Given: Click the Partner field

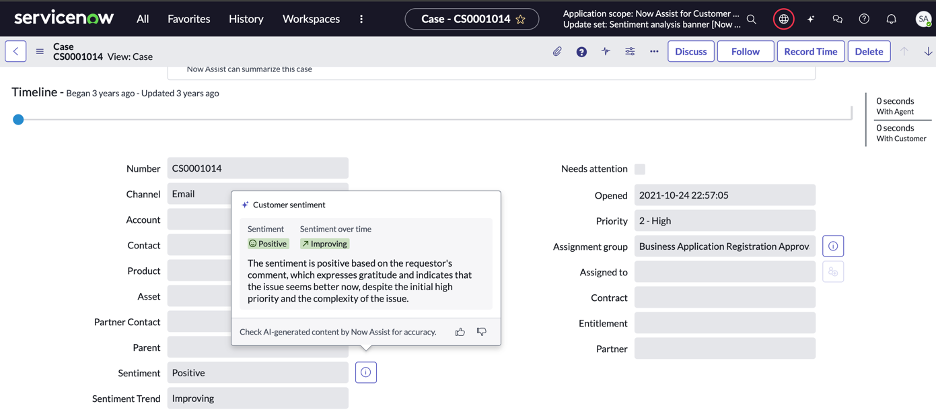Looking at the screenshot, I should coord(725,349).
